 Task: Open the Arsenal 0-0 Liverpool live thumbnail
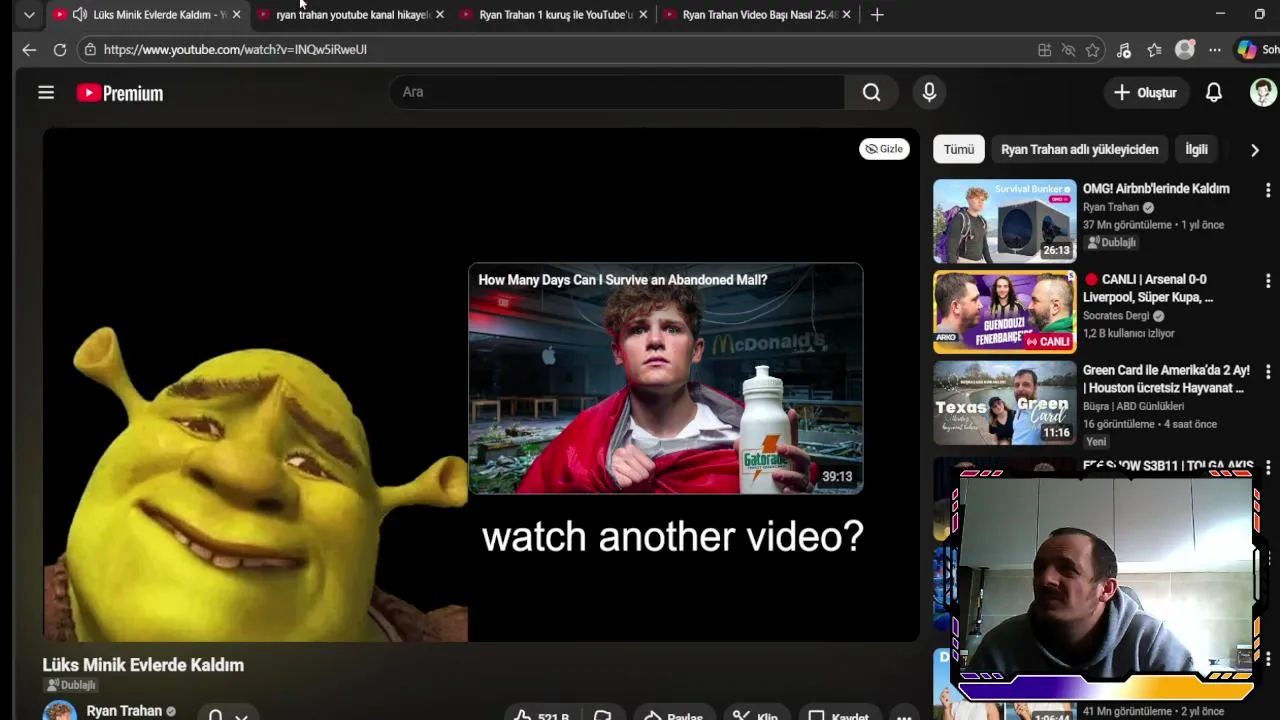pos(1005,312)
